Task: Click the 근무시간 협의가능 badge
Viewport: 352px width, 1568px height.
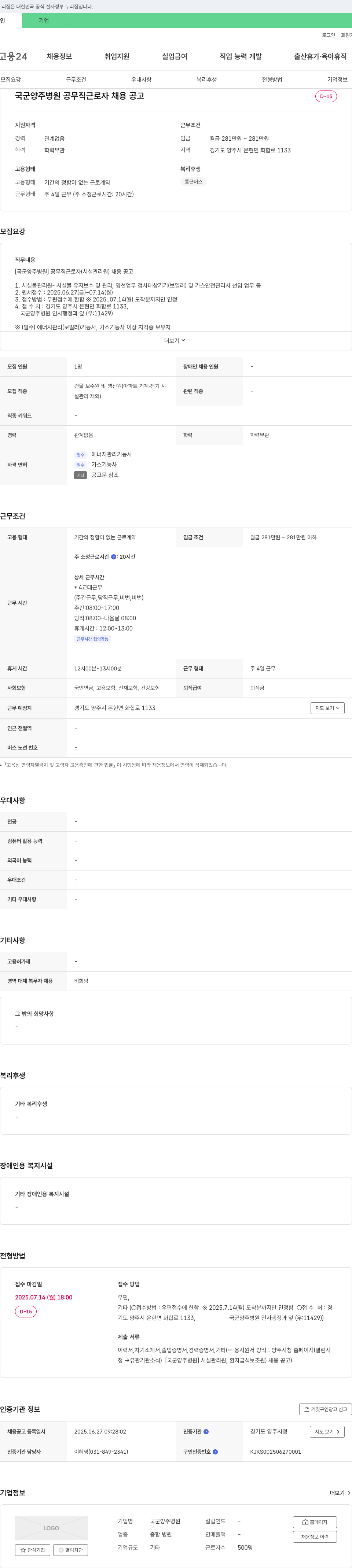Action: tap(92, 639)
